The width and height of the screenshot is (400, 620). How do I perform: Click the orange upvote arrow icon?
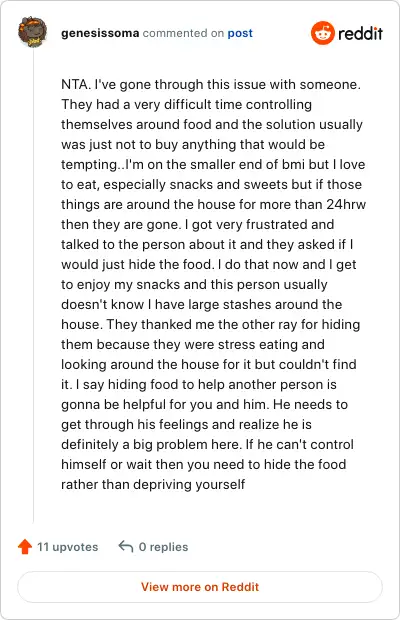coord(25,547)
